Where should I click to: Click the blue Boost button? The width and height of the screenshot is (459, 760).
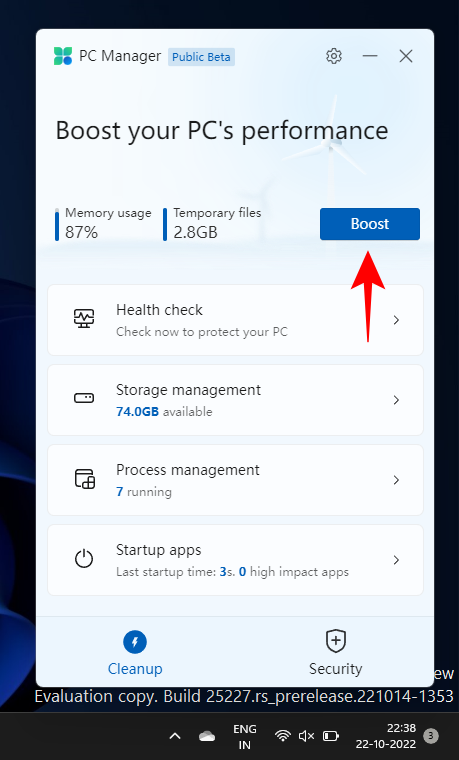(x=370, y=224)
